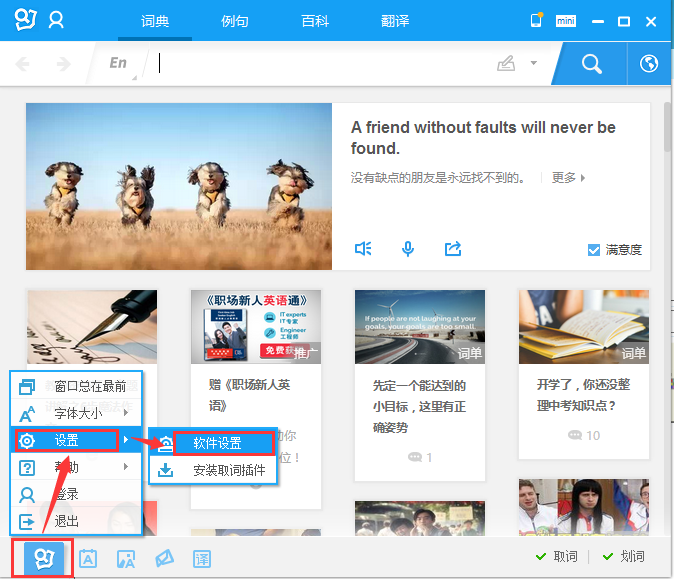
Task: Click the search magnifier button
Action: pos(591,64)
